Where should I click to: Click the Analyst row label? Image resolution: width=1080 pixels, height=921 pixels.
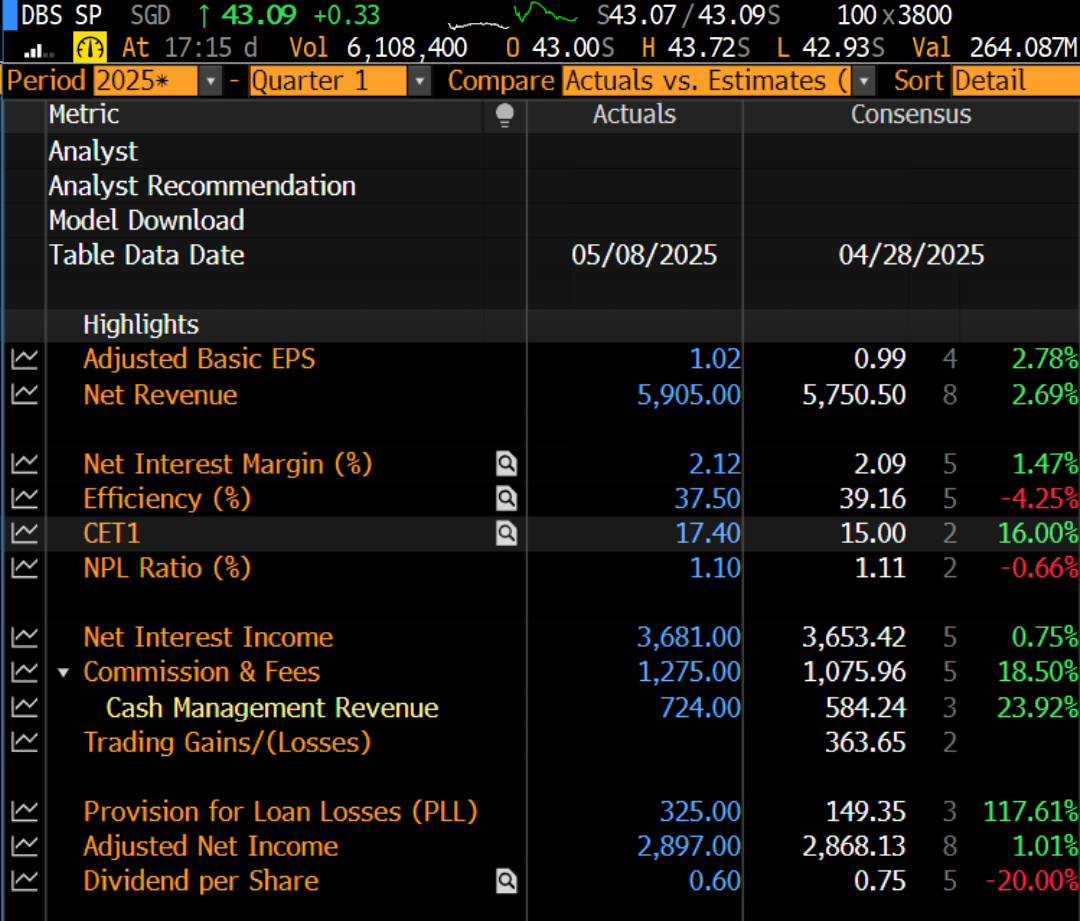point(93,151)
